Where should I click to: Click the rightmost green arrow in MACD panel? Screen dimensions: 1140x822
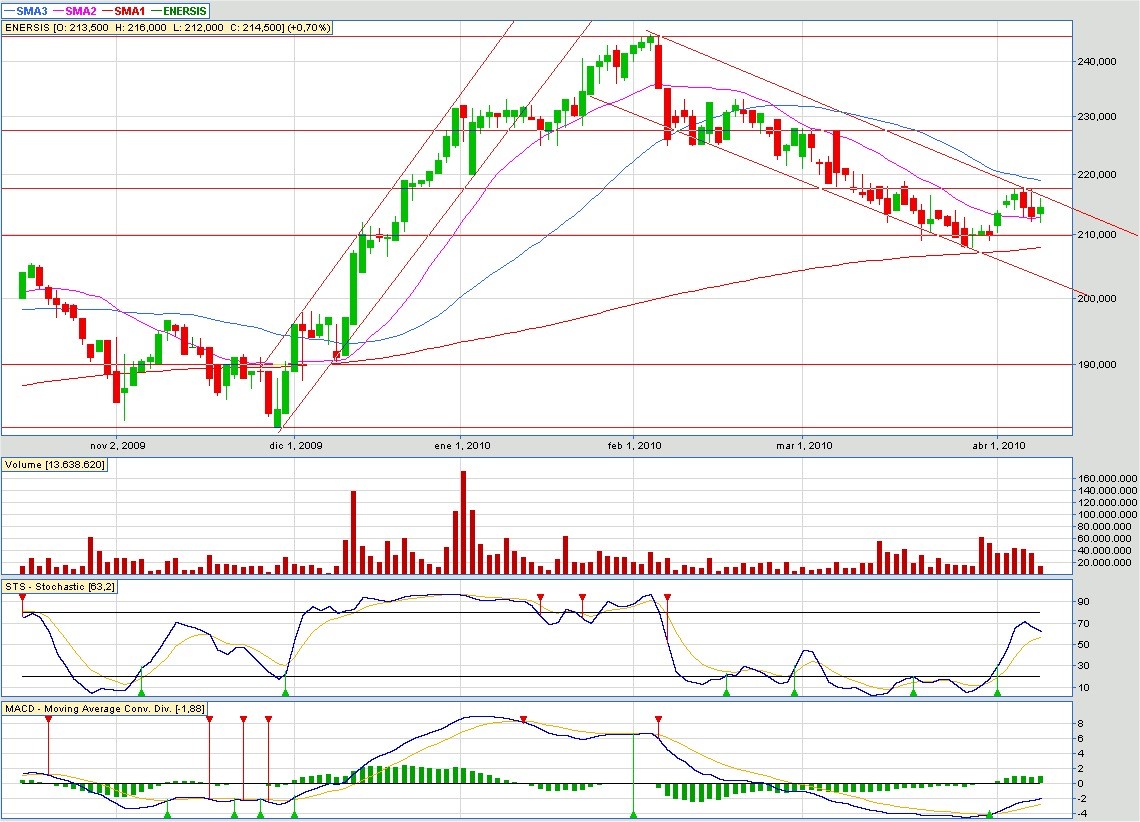988,814
